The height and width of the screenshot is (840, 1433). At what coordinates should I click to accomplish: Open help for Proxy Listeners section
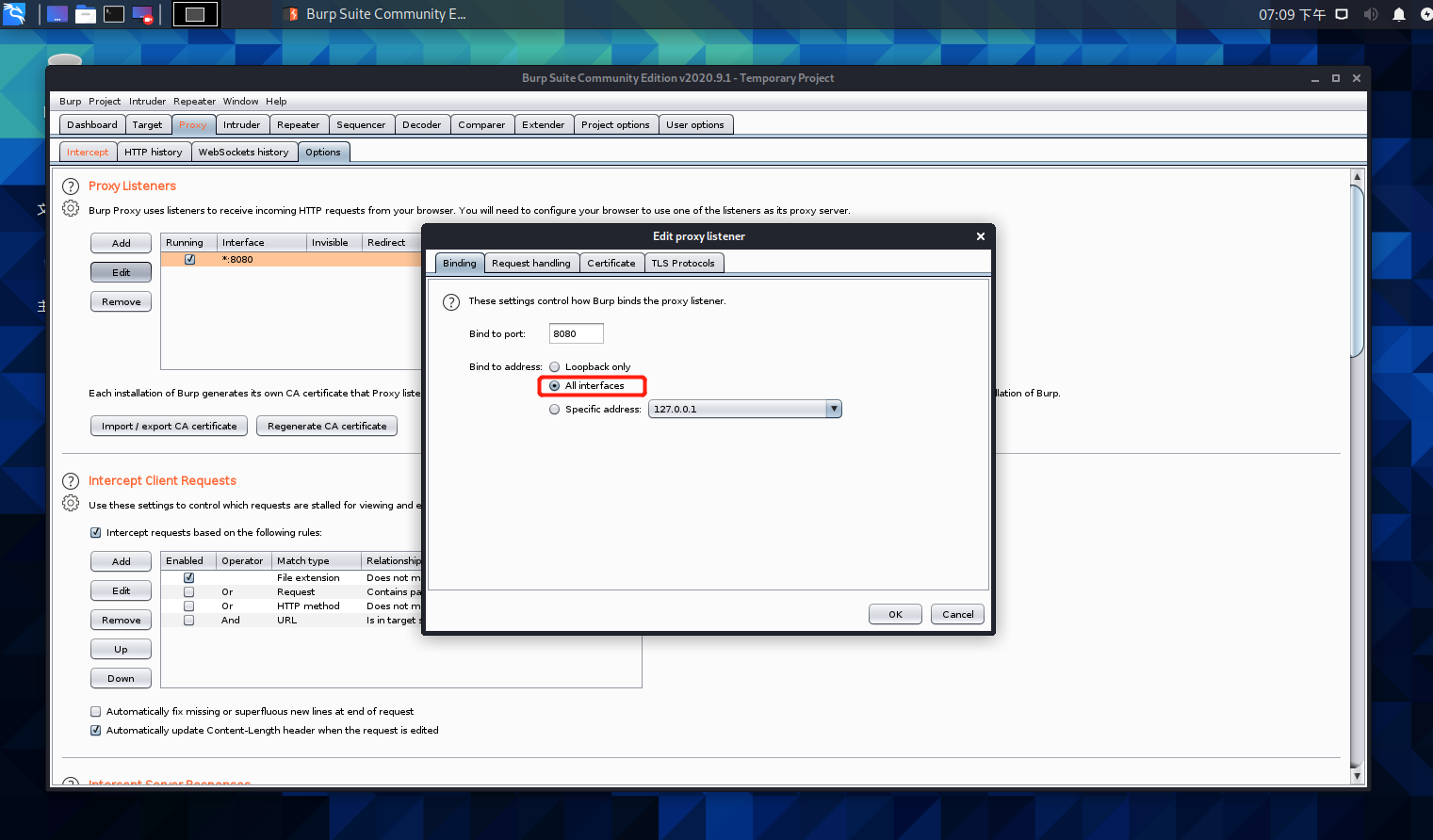tap(71, 186)
